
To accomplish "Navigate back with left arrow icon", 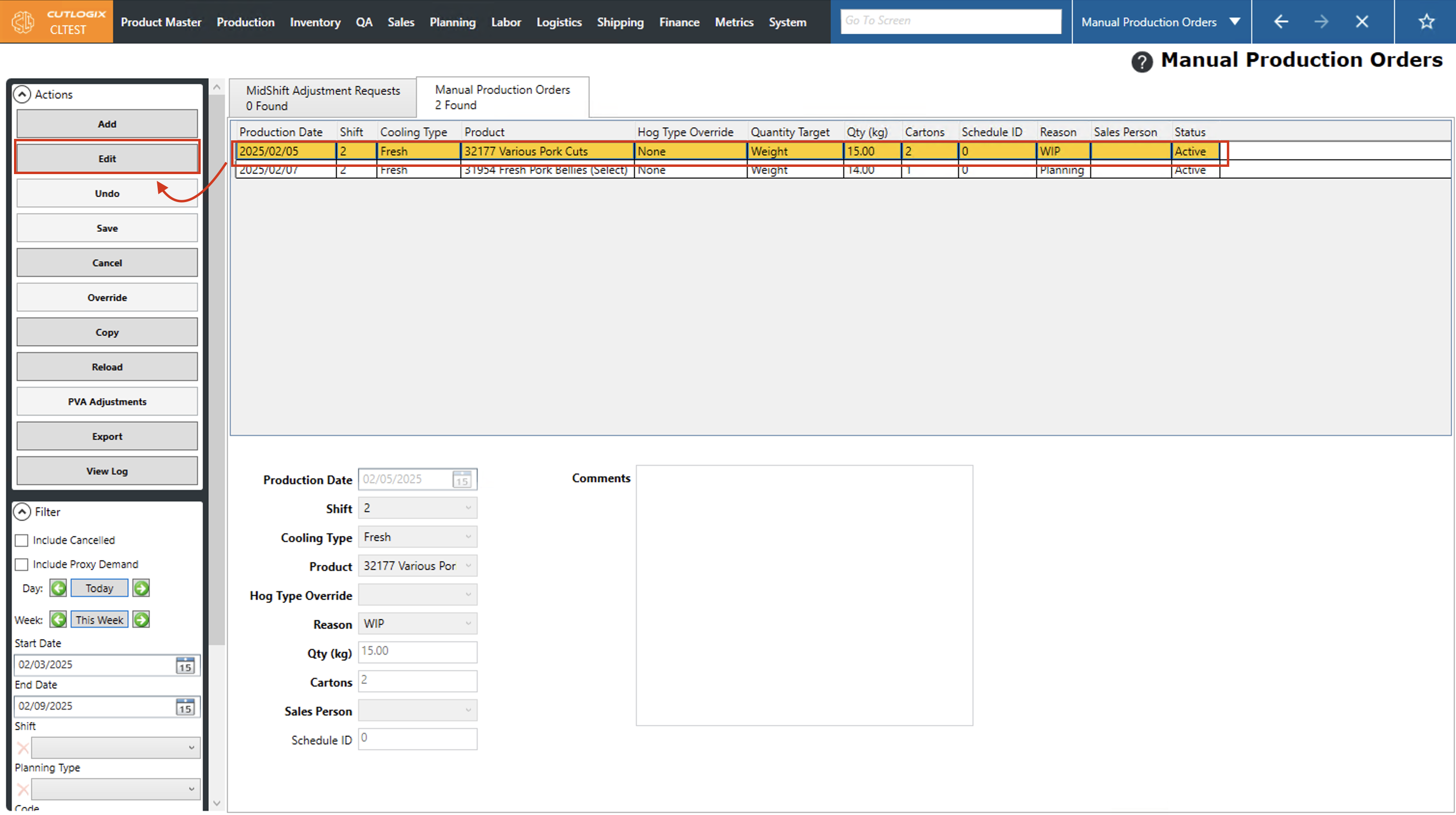I will click(x=1281, y=22).
